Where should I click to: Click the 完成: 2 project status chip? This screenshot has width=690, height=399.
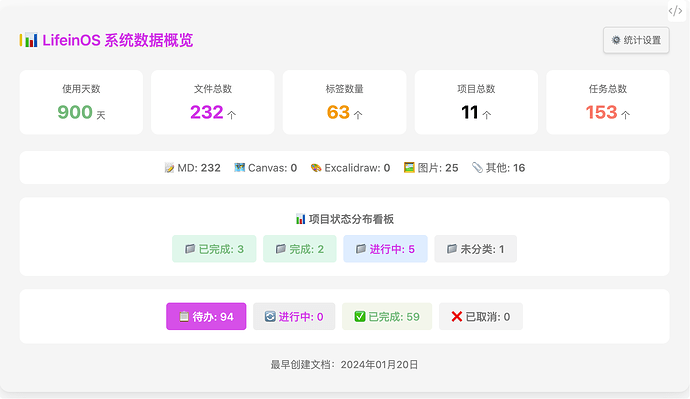300,249
